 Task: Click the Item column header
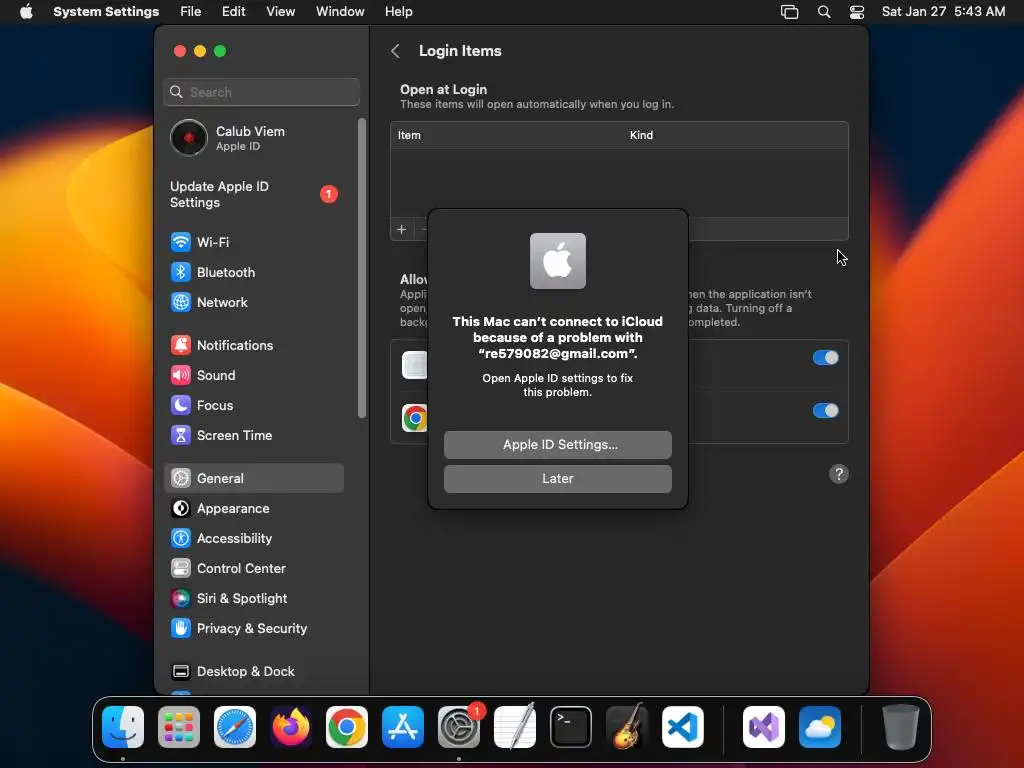point(409,135)
